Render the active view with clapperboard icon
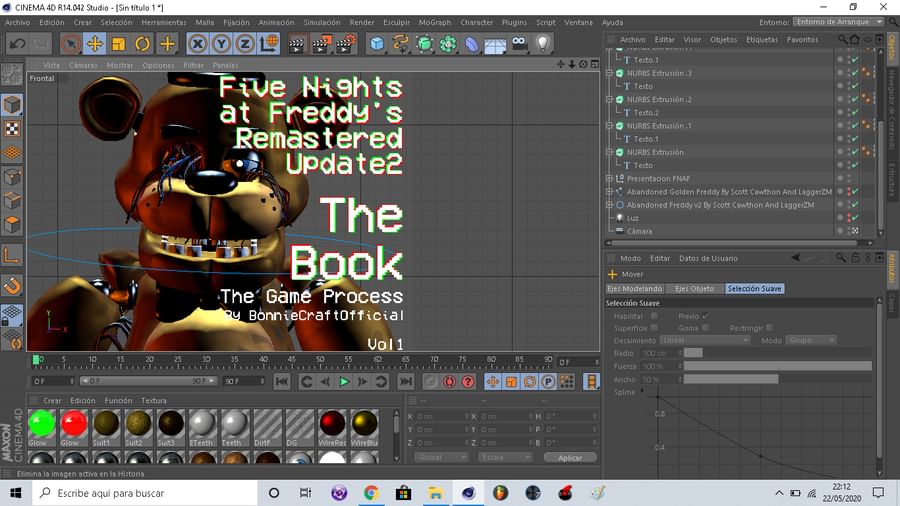This screenshot has height=506, width=900. (x=297, y=44)
